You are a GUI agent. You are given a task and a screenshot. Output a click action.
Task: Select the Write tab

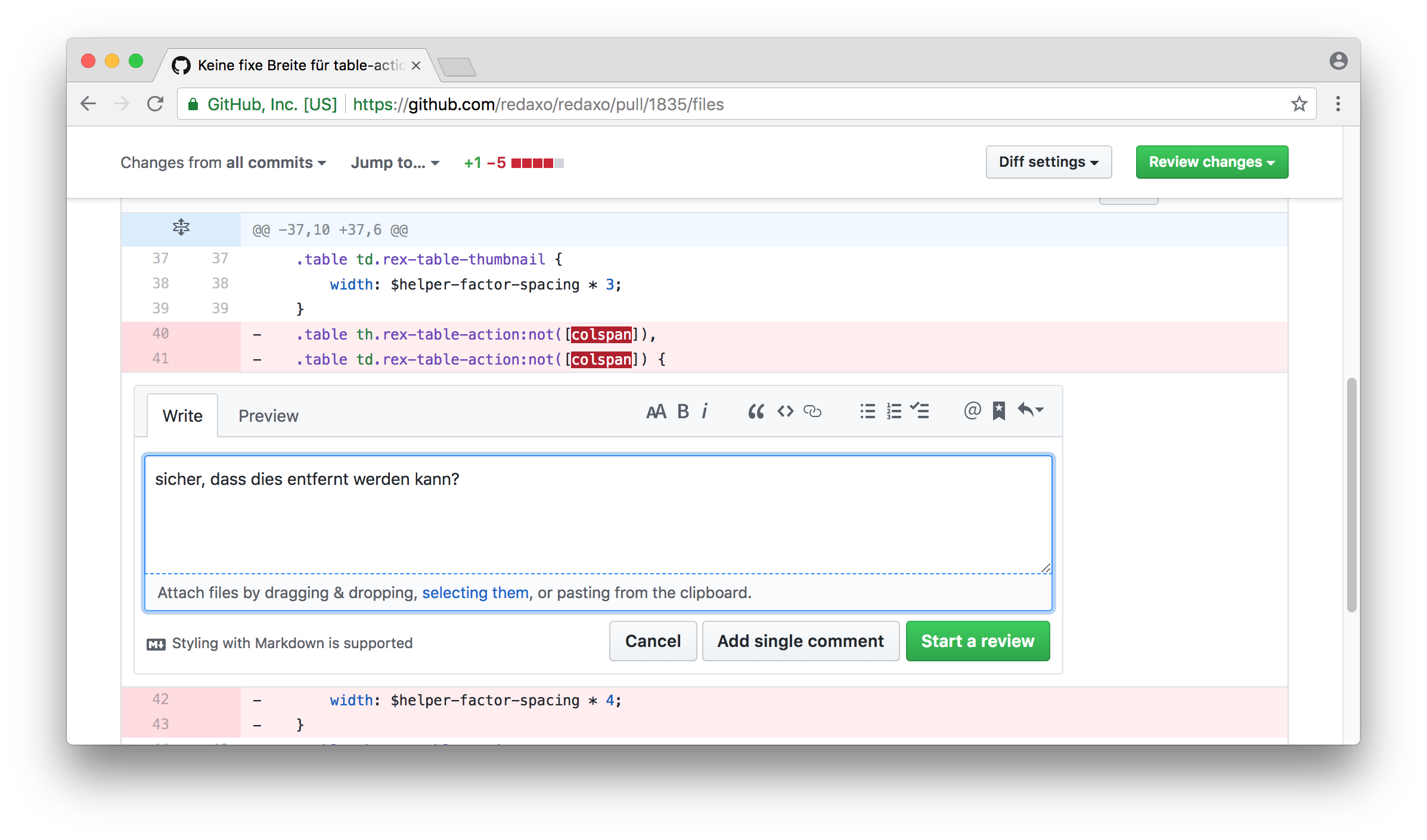pos(182,416)
